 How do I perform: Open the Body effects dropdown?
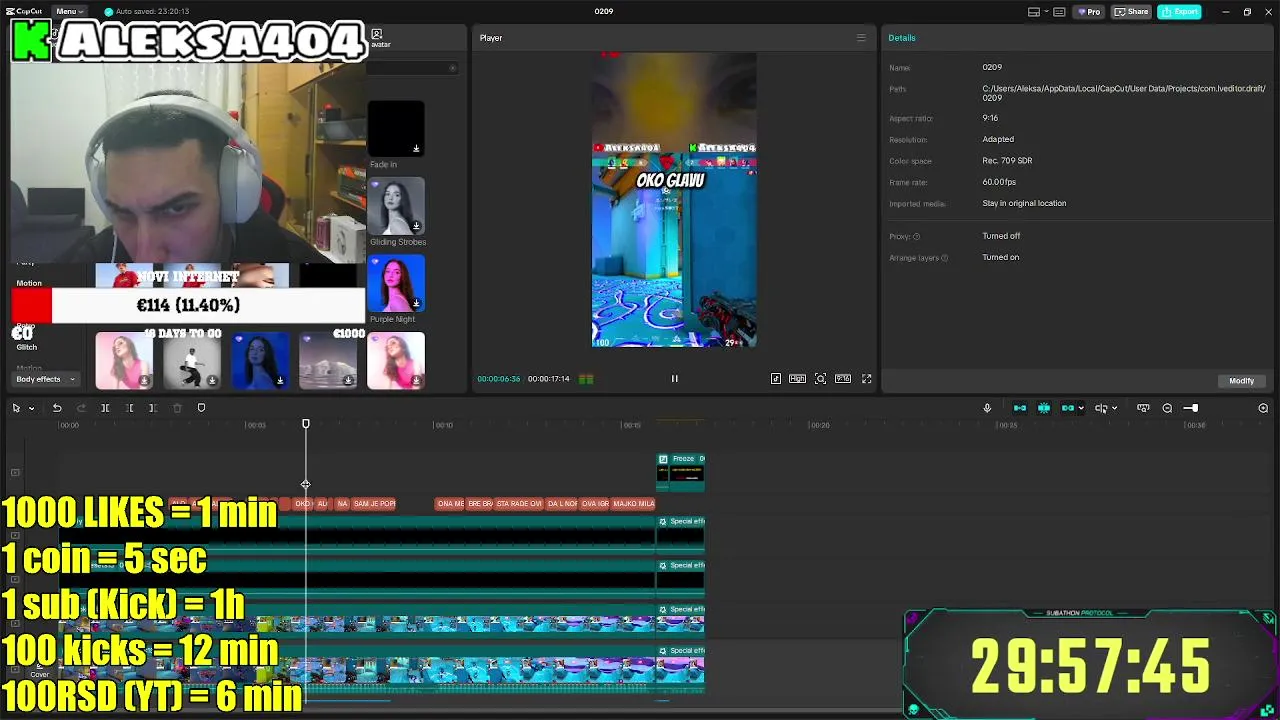pyautogui.click(x=45, y=379)
